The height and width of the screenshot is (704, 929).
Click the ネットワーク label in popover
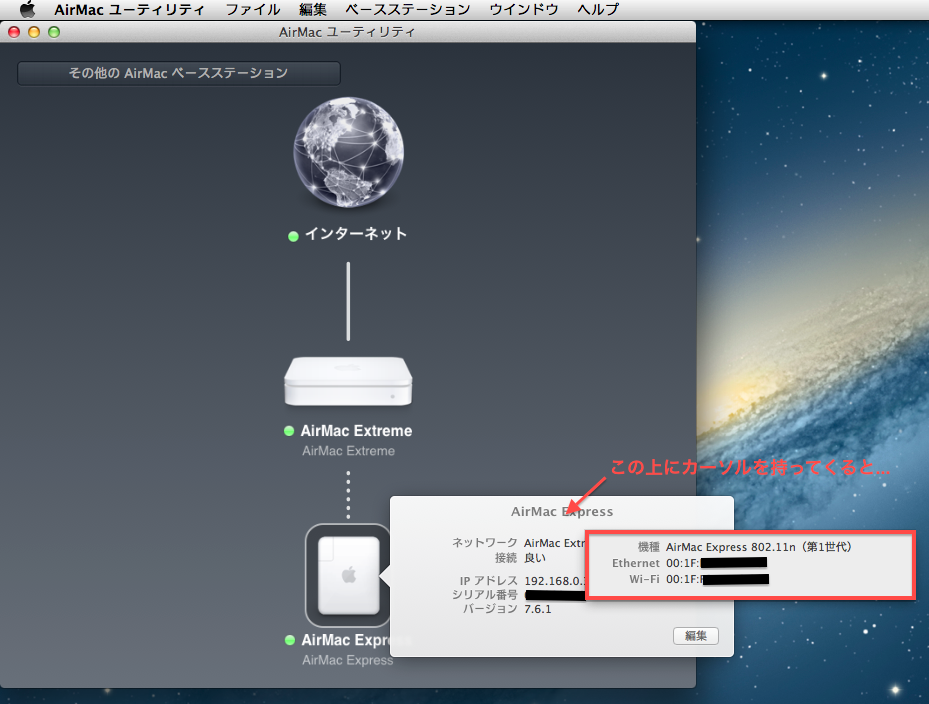(485, 543)
